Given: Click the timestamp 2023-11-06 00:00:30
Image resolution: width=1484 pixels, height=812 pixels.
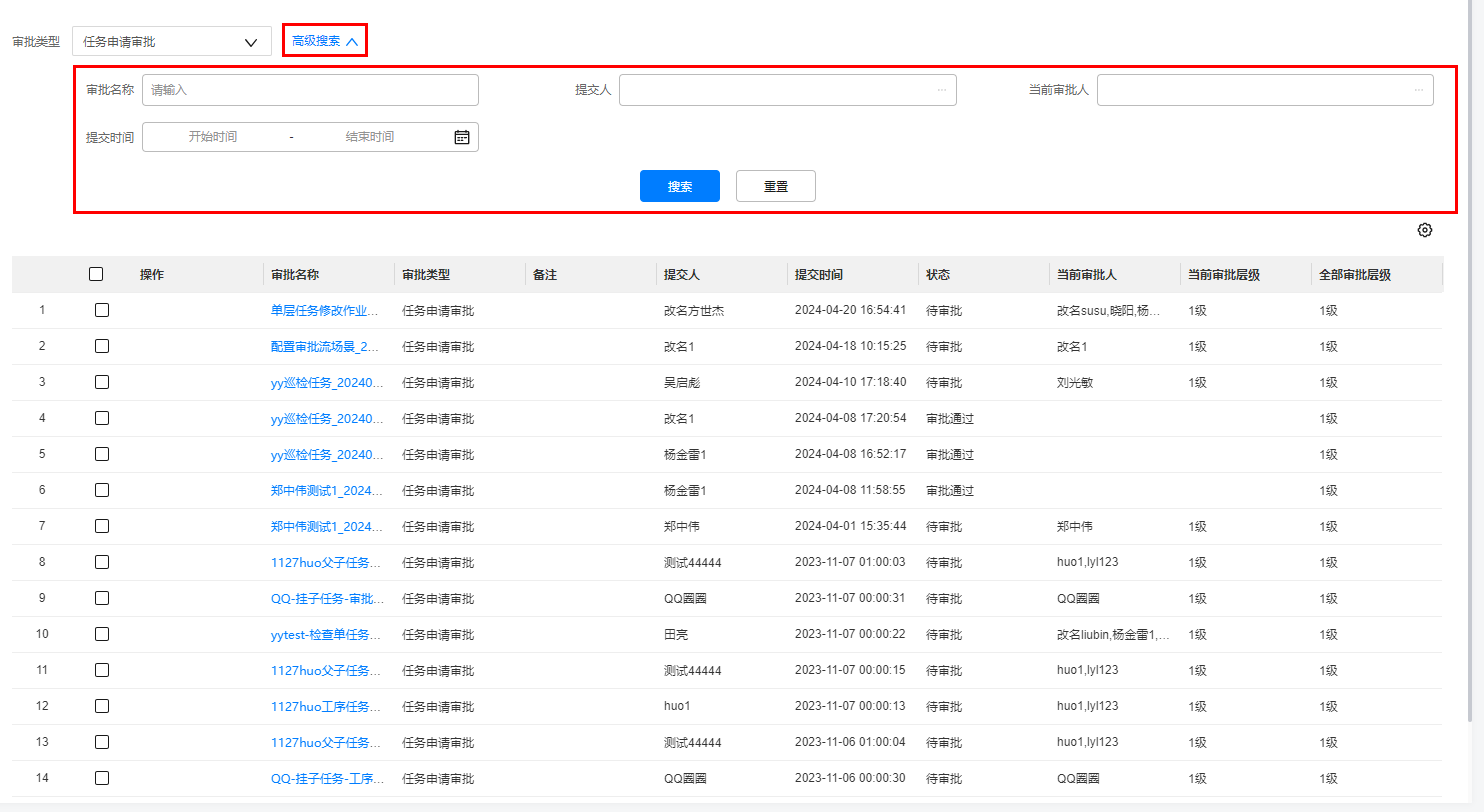Looking at the screenshot, I should point(851,778).
